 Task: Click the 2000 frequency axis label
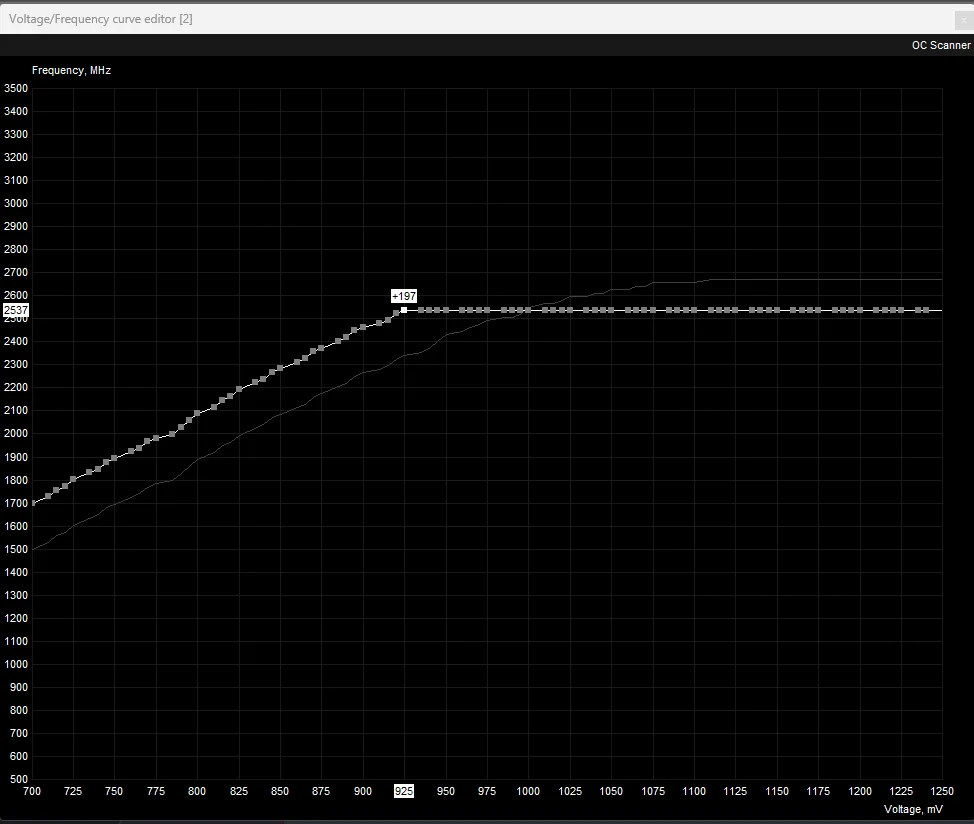[16, 433]
